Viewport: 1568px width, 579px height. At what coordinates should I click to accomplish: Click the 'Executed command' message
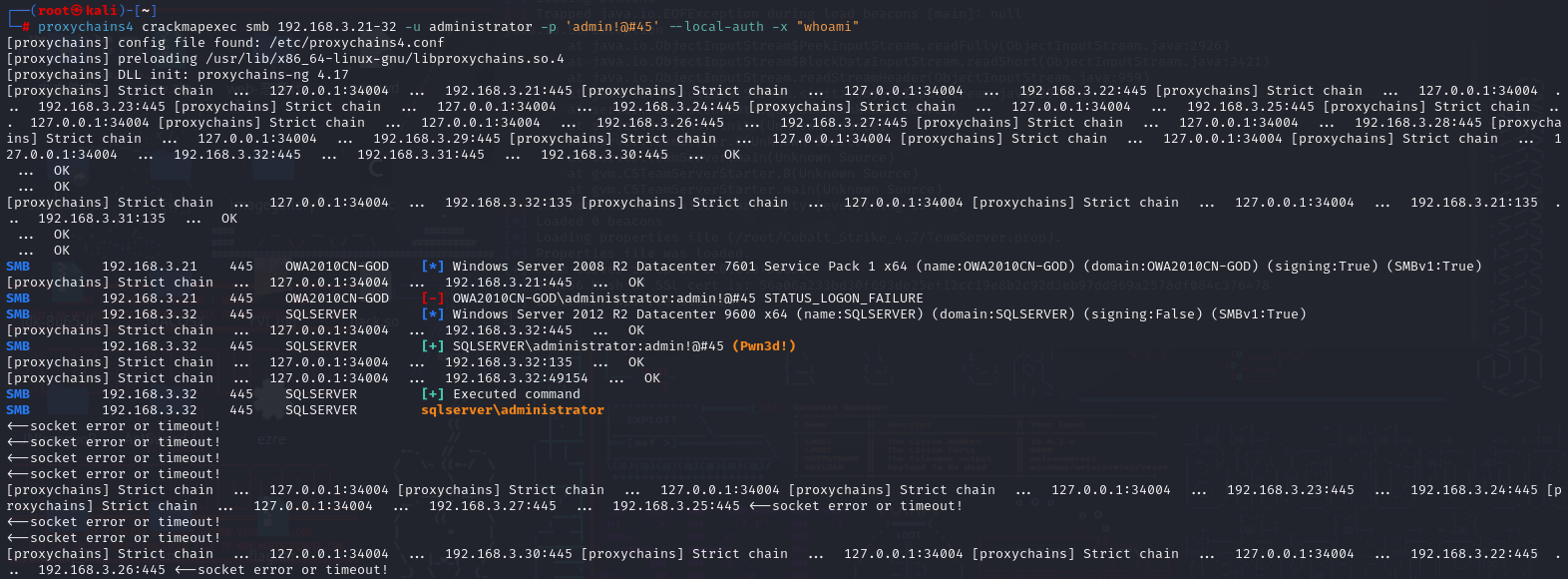[x=516, y=394]
